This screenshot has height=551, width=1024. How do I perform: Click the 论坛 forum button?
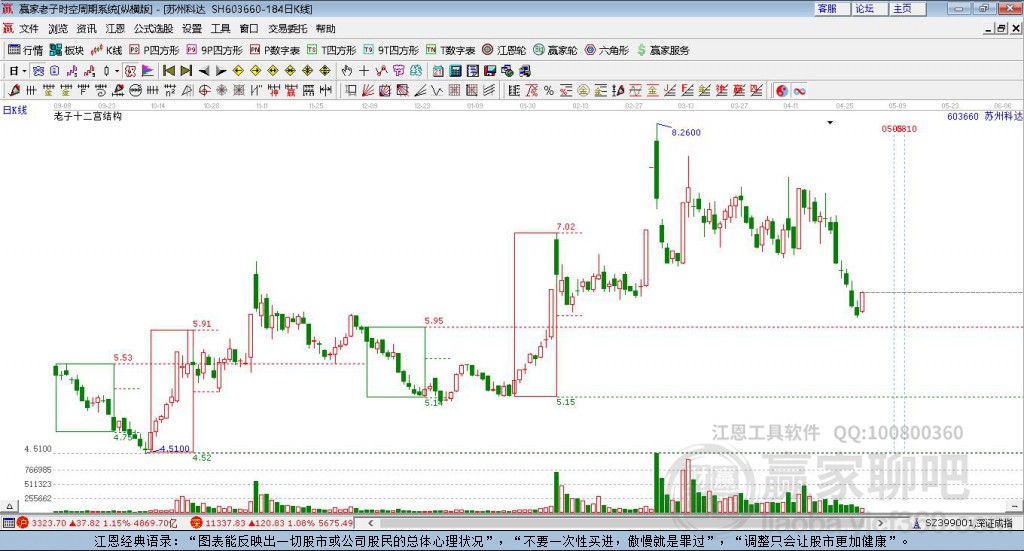tap(869, 8)
